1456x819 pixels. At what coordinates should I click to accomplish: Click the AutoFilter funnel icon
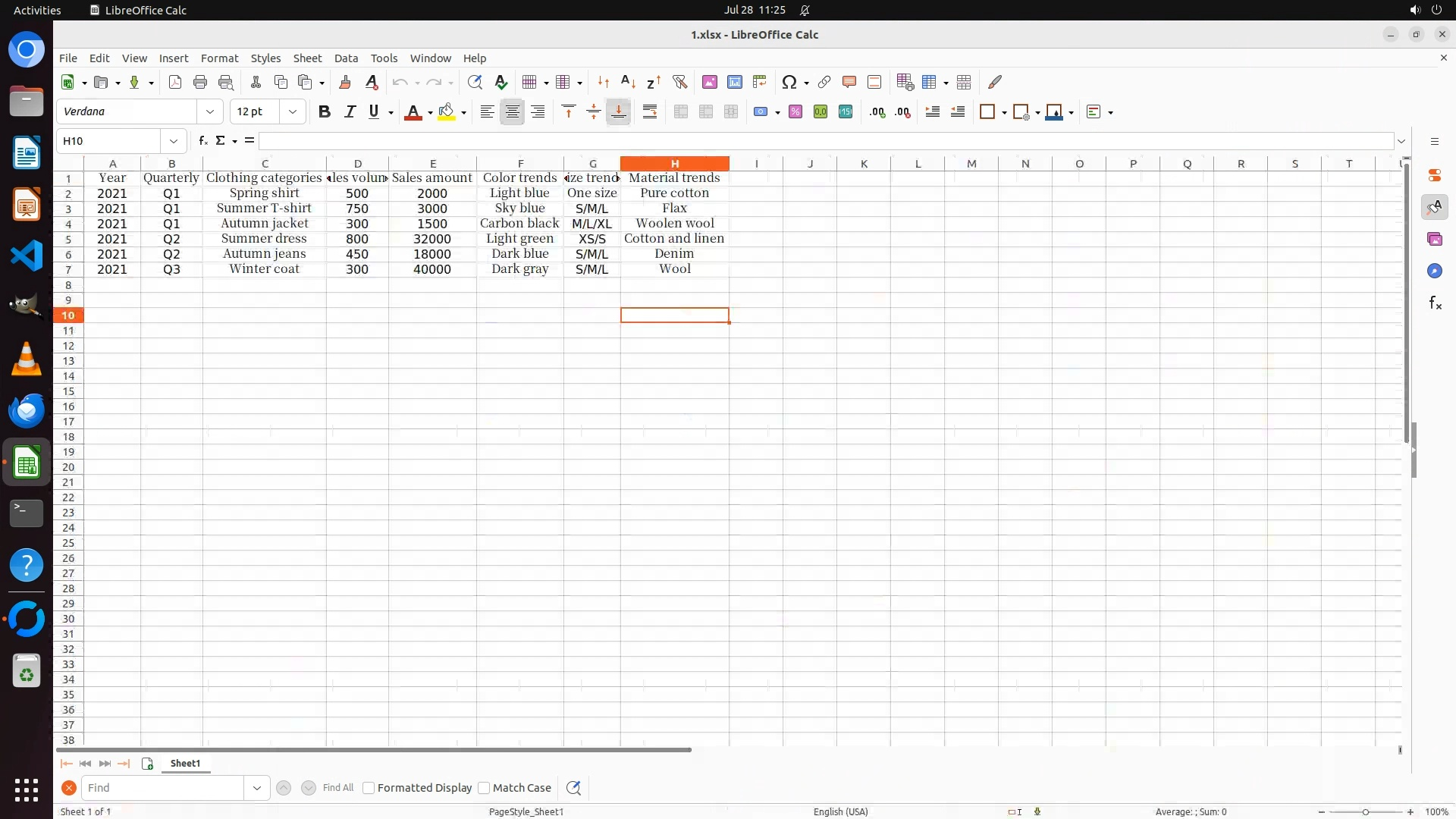(x=679, y=82)
